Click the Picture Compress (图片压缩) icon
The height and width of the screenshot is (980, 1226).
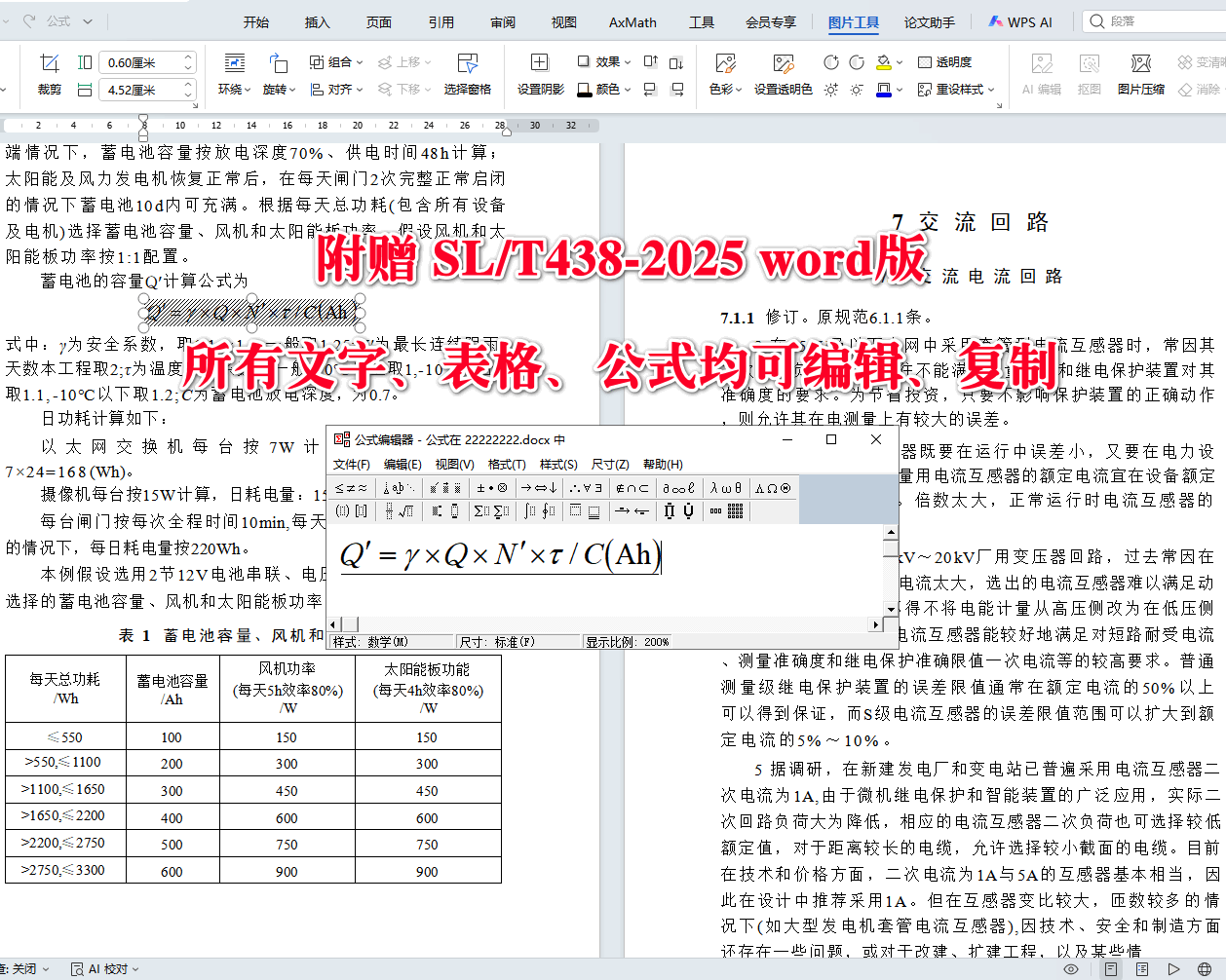[1141, 74]
